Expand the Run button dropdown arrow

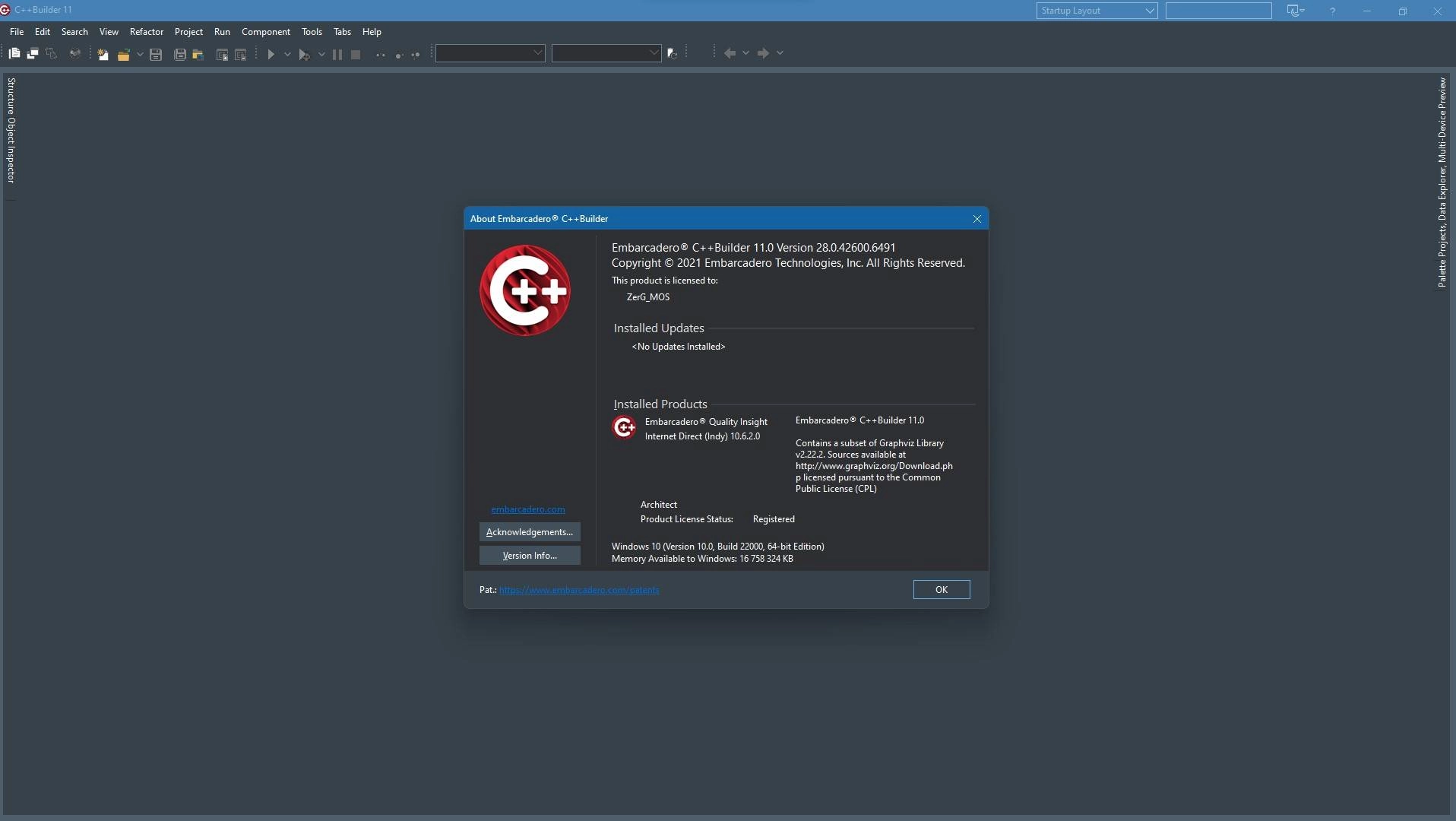(x=287, y=54)
